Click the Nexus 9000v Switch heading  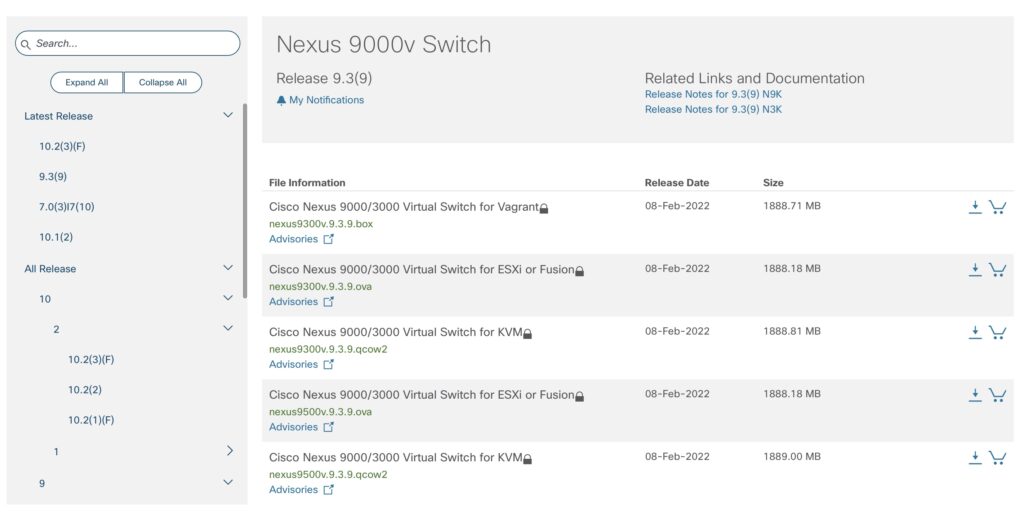(x=383, y=44)
